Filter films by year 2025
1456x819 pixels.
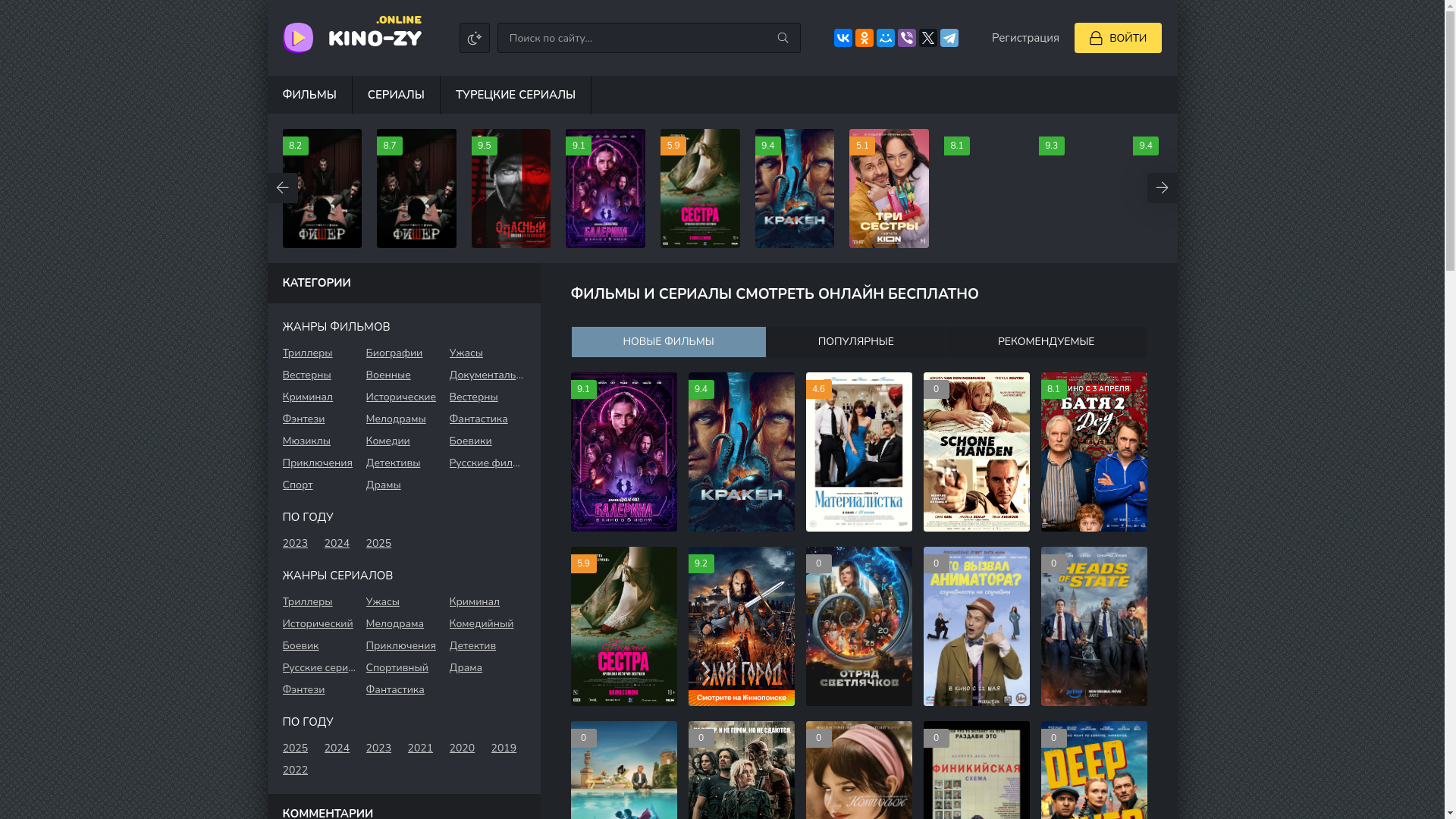point(378,544)
